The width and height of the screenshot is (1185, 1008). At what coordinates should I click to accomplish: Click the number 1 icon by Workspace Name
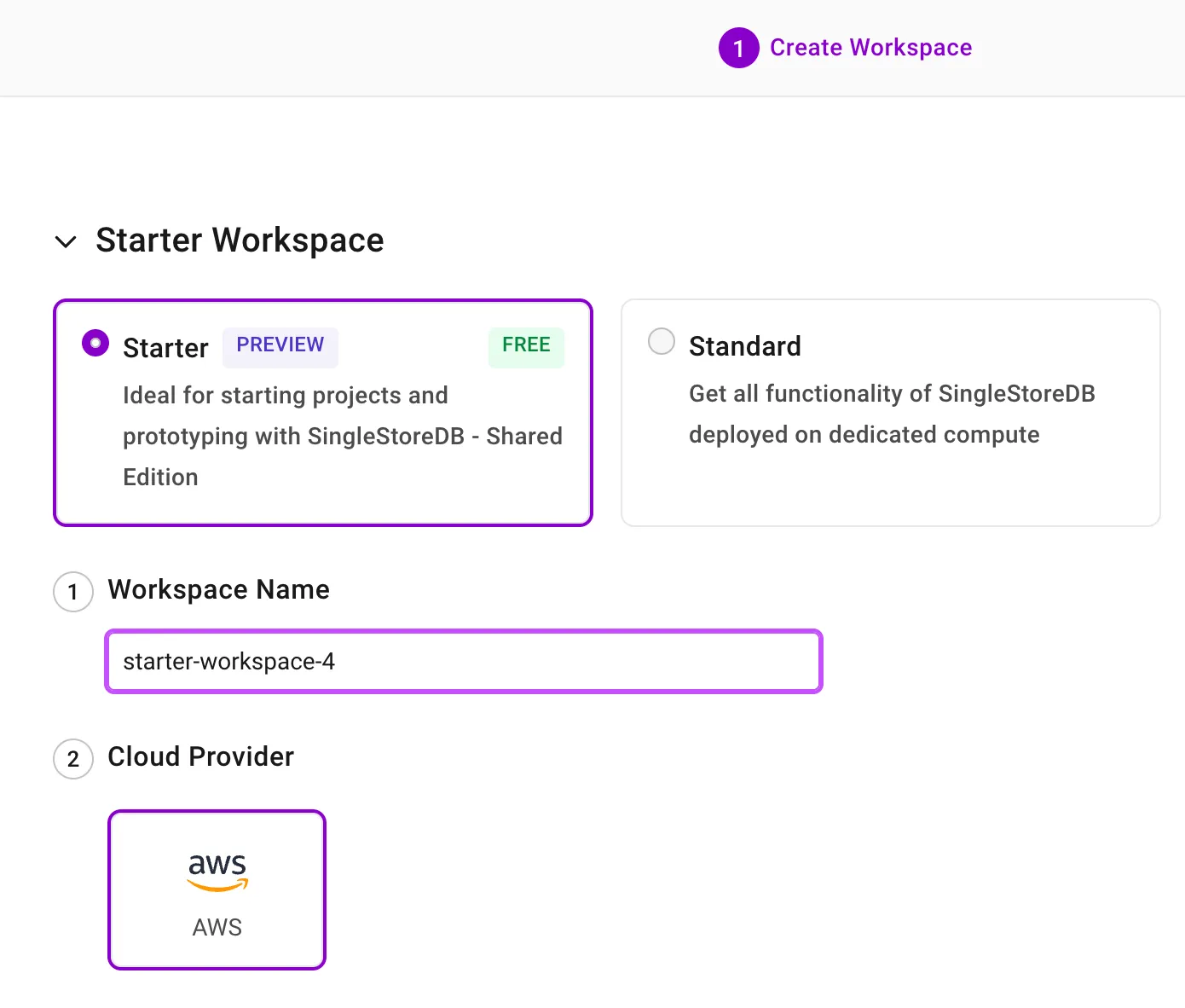tap(73, 592)
